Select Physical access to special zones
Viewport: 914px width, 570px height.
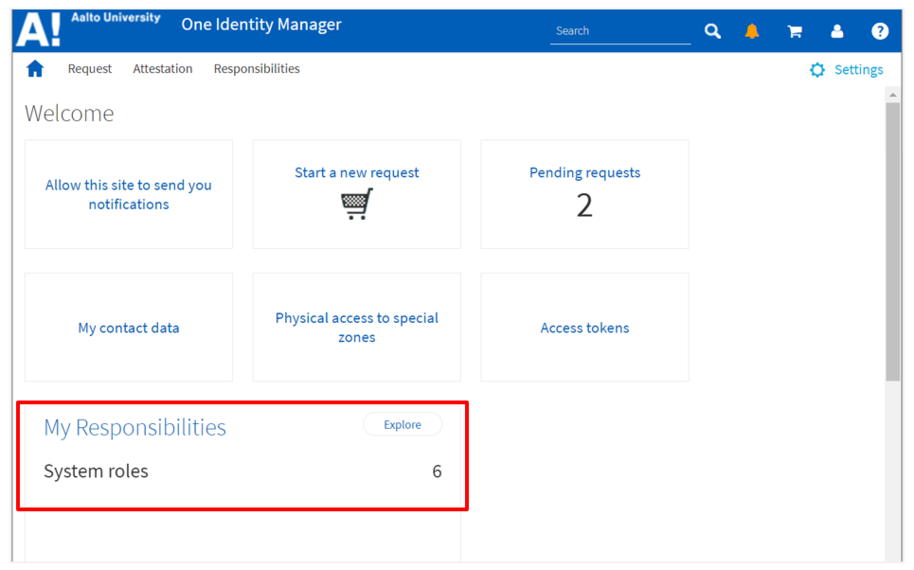pos(357,327)
